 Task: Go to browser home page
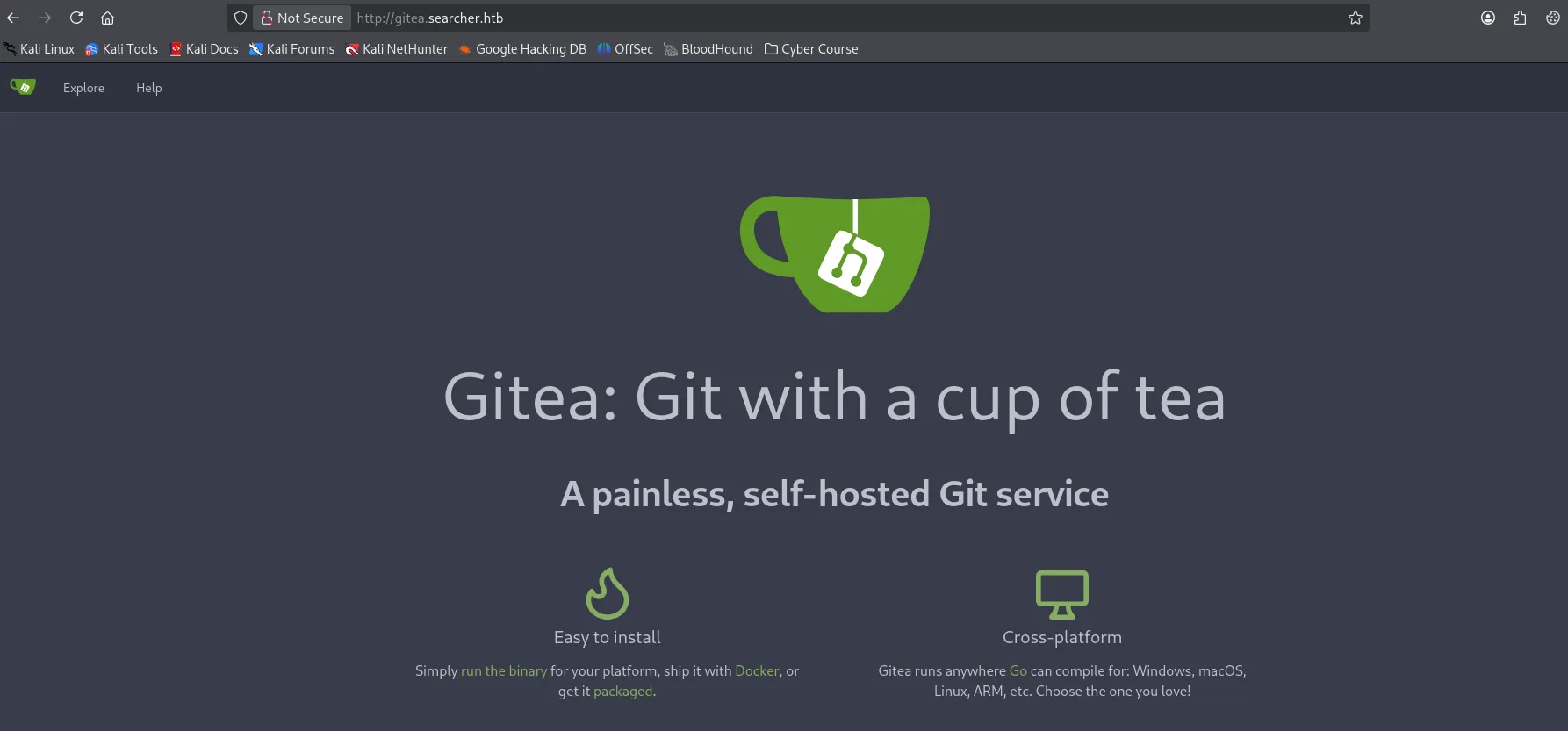click(x=107, y=18)
